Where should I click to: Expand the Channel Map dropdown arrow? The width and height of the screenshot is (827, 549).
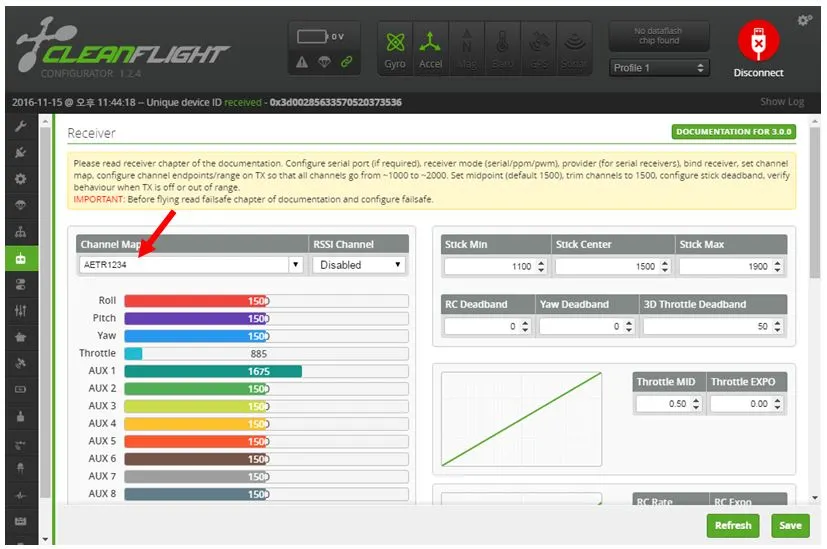(x=295, y=264)
